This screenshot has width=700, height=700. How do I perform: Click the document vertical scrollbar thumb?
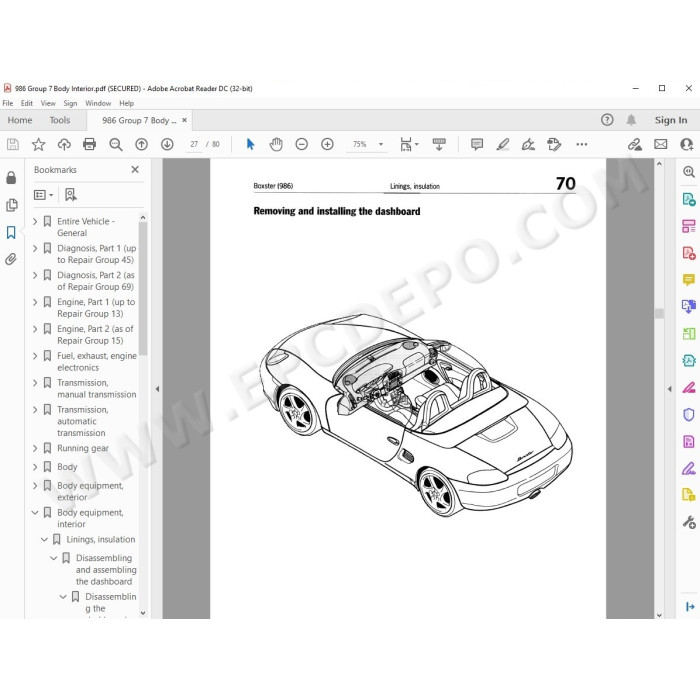(x=659, y=313)
